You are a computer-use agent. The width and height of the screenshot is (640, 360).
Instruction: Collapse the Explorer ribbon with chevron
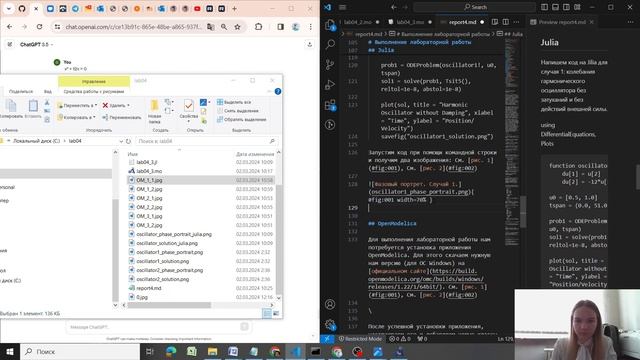coord(269,91)
